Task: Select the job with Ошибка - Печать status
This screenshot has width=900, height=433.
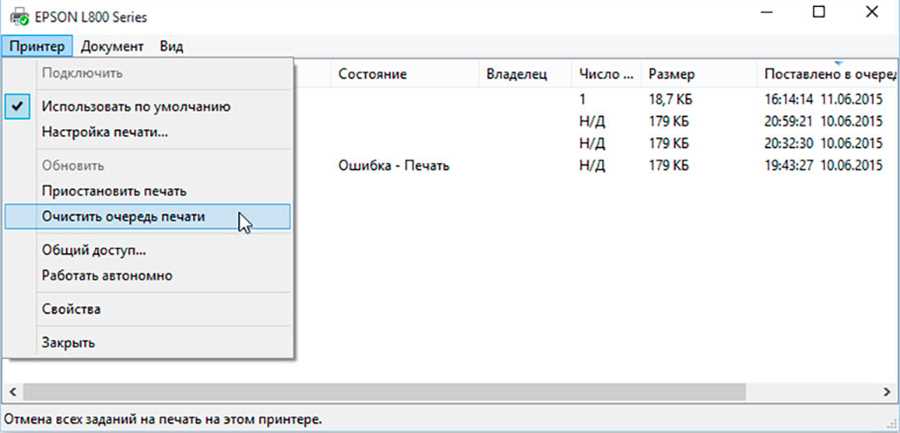Action: point(393,165)
